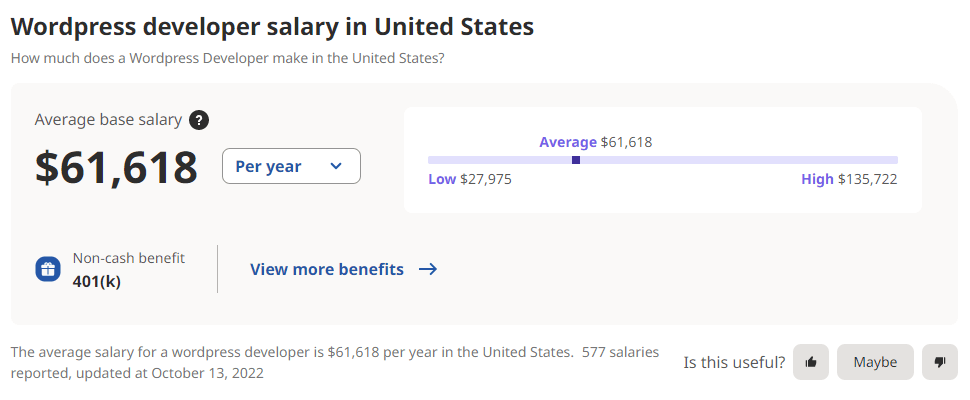Screen dimensions: 970x400
Task: Click the thumbs down icon
Action: pos(939,362)
